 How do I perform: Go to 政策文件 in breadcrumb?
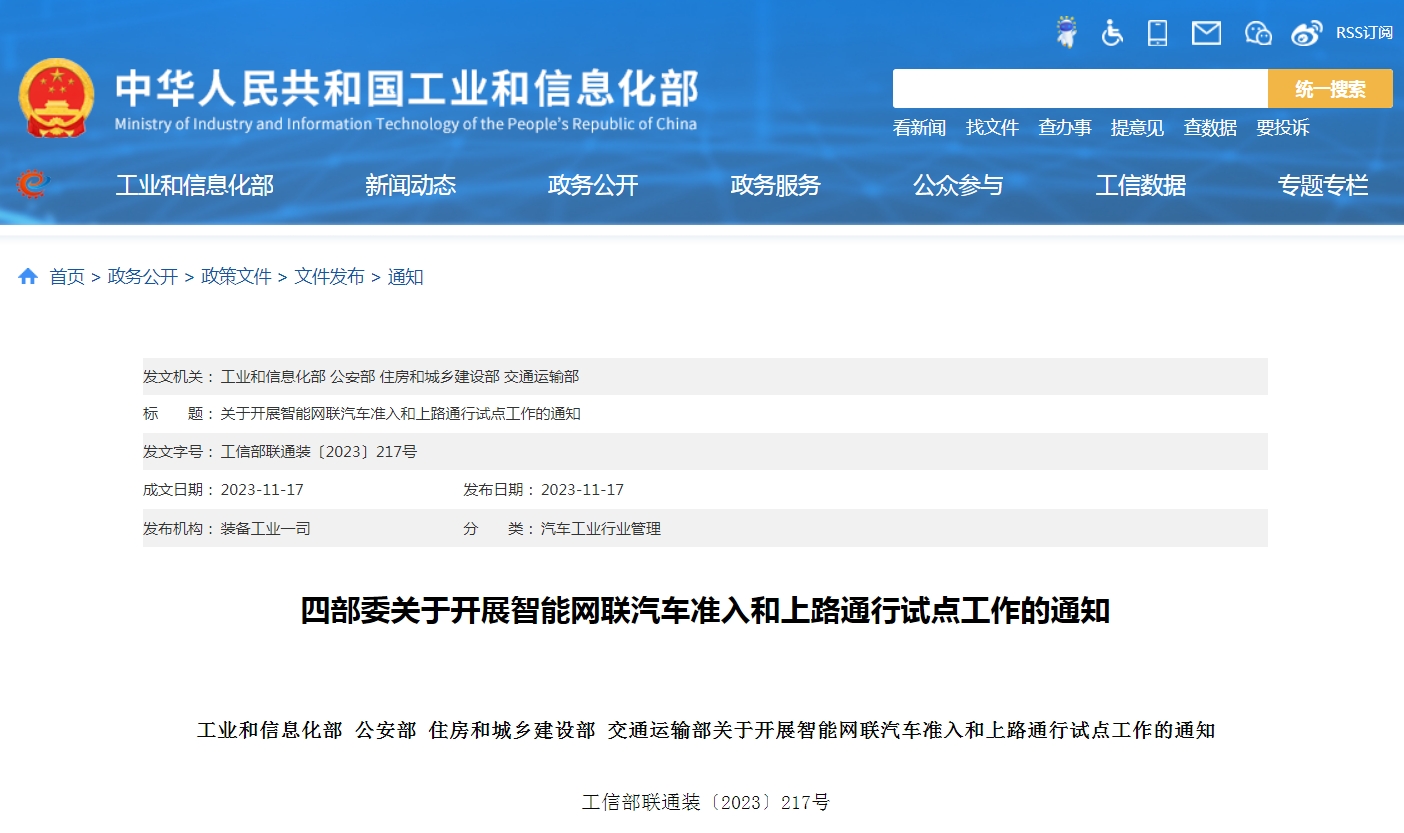[236, 277]
